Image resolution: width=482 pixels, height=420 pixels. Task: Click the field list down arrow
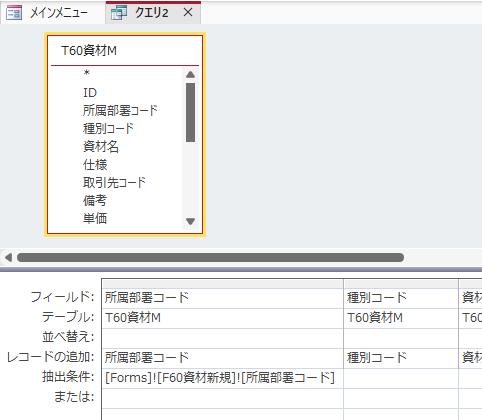coord(190,221)
